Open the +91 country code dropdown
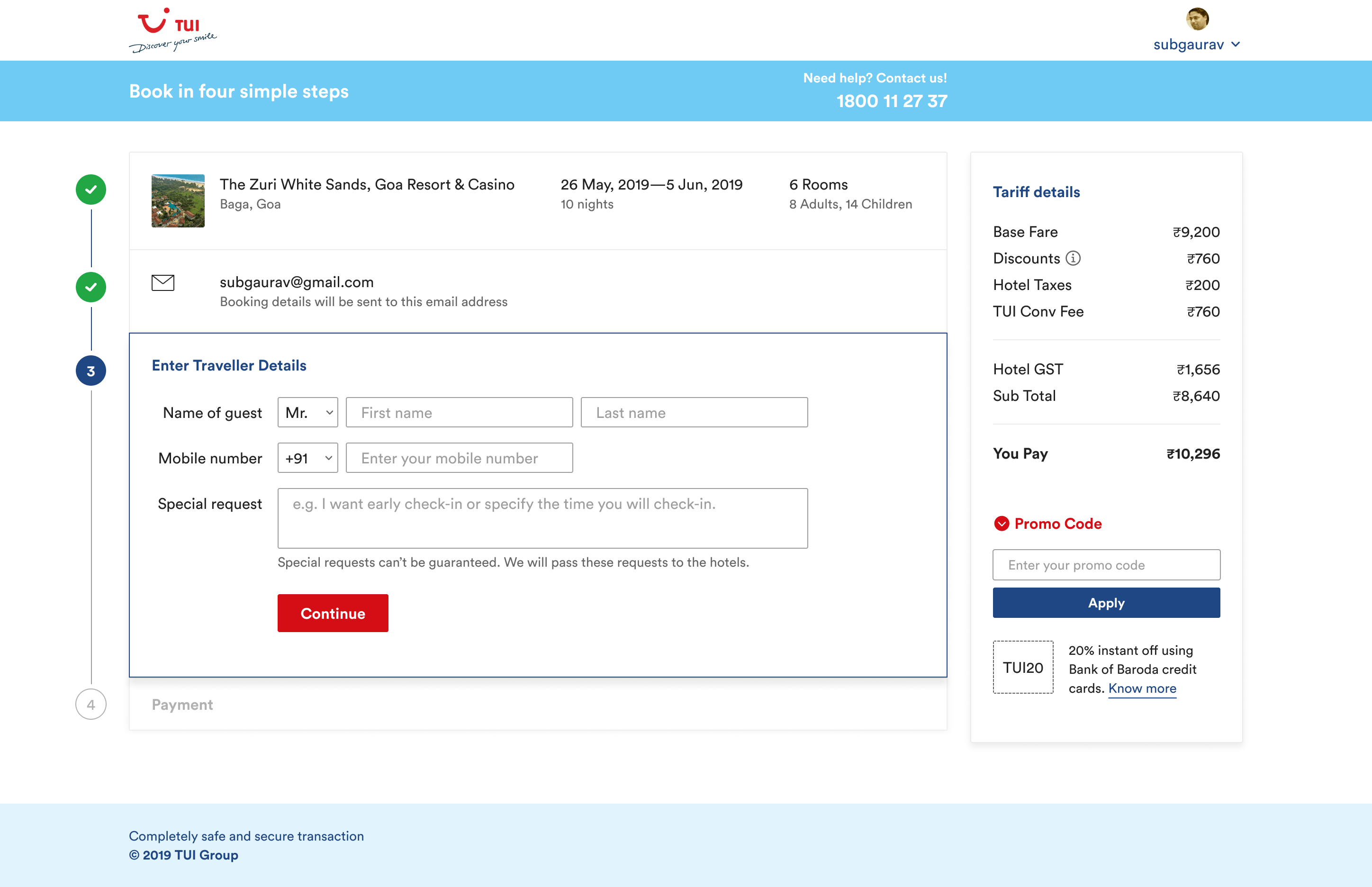 pyautogui.click(x=307, y=458)
